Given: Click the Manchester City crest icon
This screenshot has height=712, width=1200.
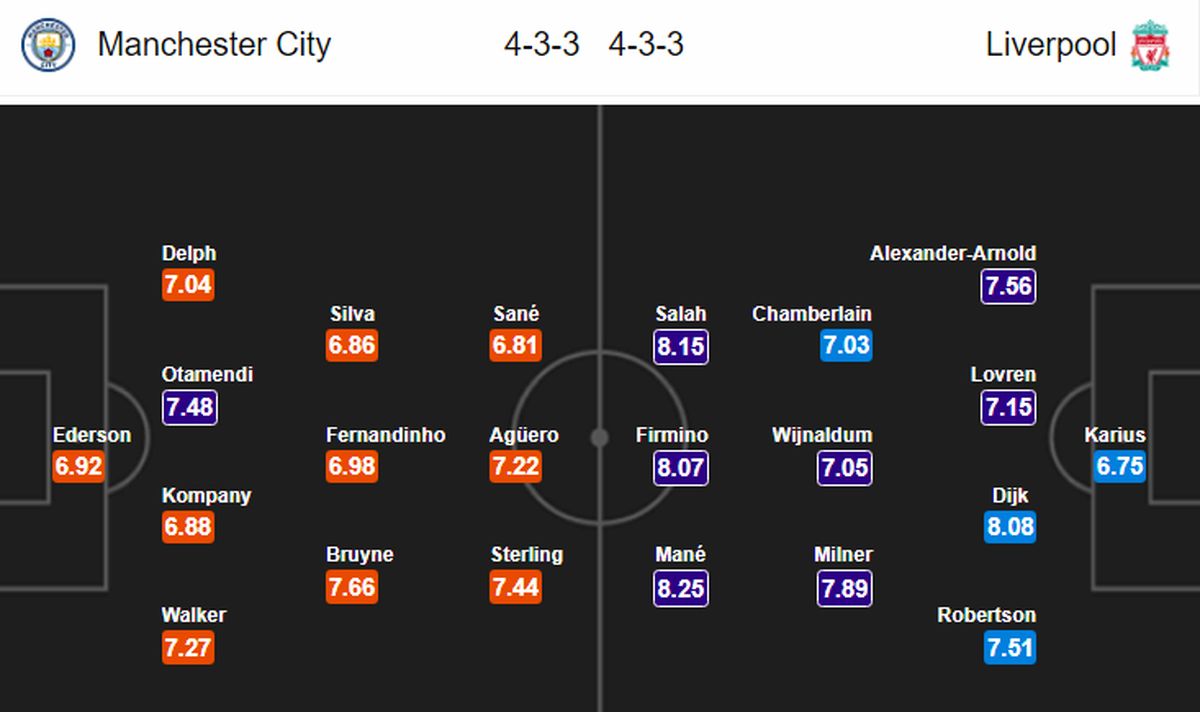Looking at the screenshot, I should point(48,46).
